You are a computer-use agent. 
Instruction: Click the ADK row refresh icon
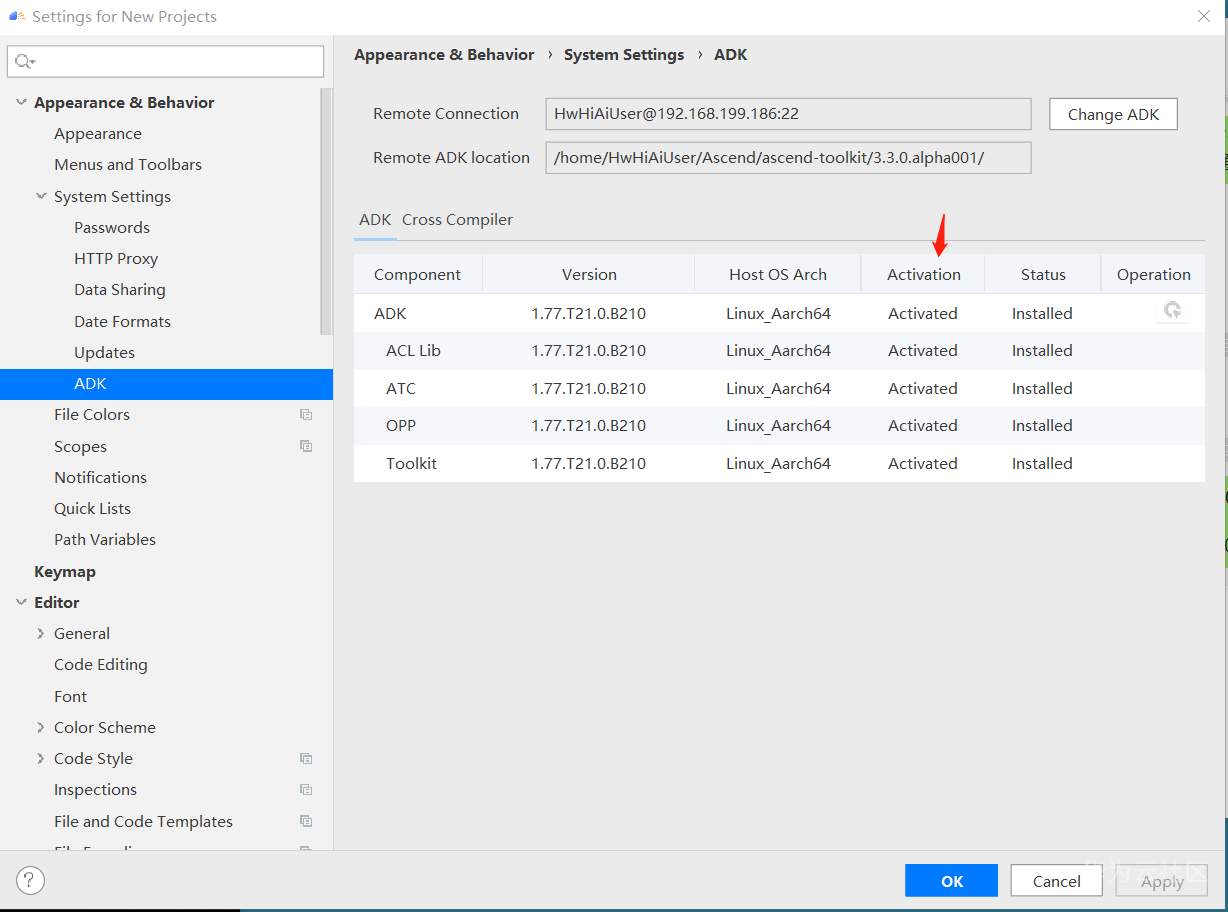(x=1173, y=311)
